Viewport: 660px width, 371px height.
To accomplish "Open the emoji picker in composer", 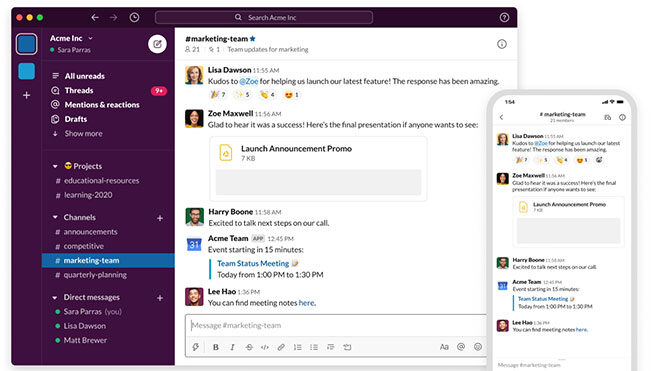I will (478, 347).
